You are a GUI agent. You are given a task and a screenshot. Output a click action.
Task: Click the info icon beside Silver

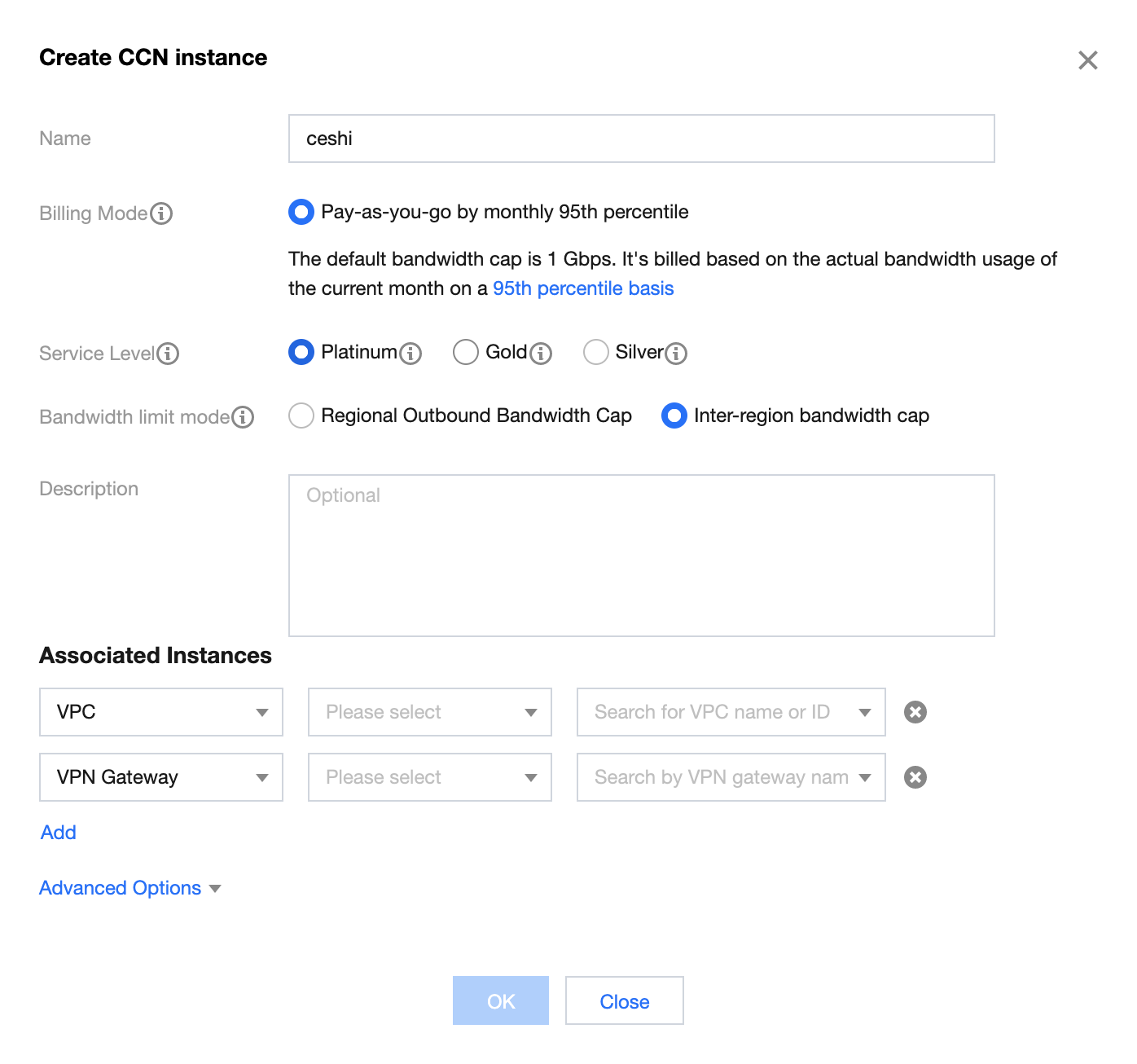pyautogui.click(x=676, y=354)
